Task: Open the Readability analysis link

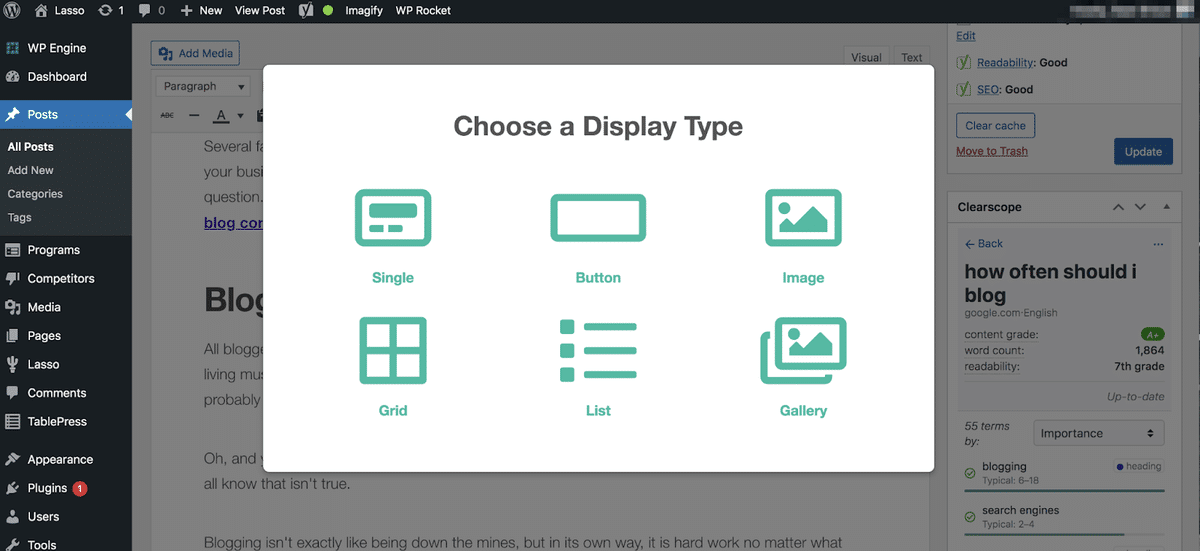Action: pos(1005,62)
